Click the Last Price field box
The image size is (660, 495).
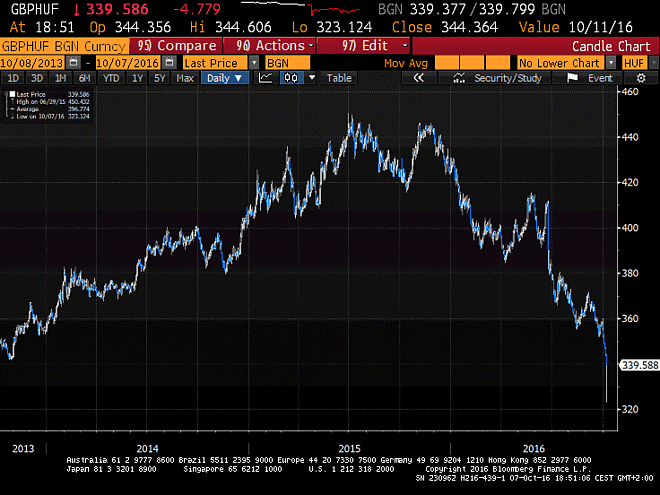(x=216, y=63)
